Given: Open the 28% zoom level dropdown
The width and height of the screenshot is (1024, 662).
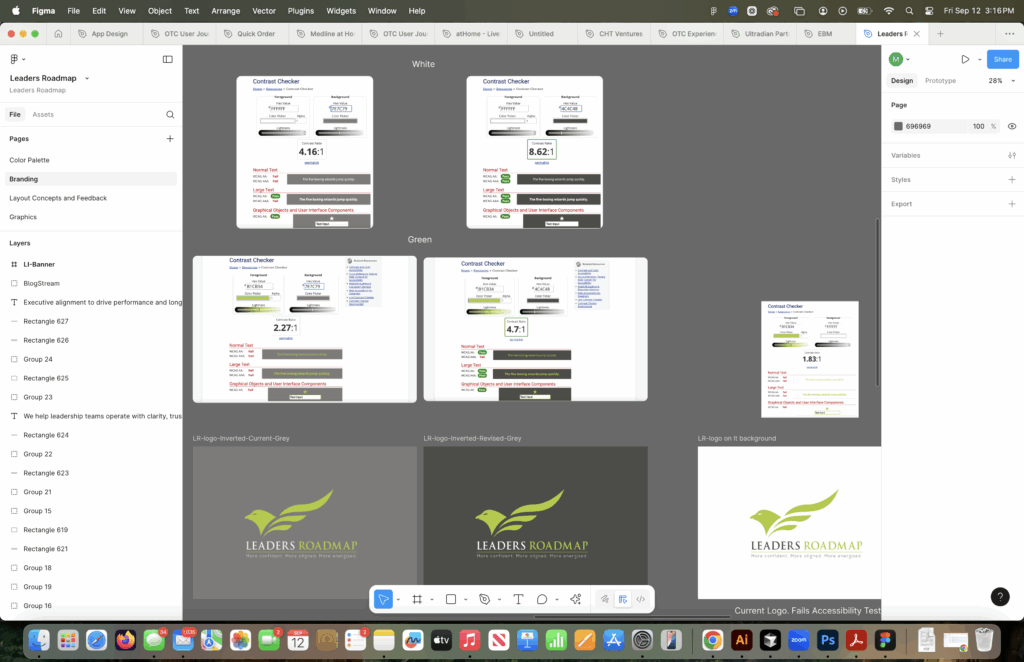Looking at the screenshot, I should [999, 81].
